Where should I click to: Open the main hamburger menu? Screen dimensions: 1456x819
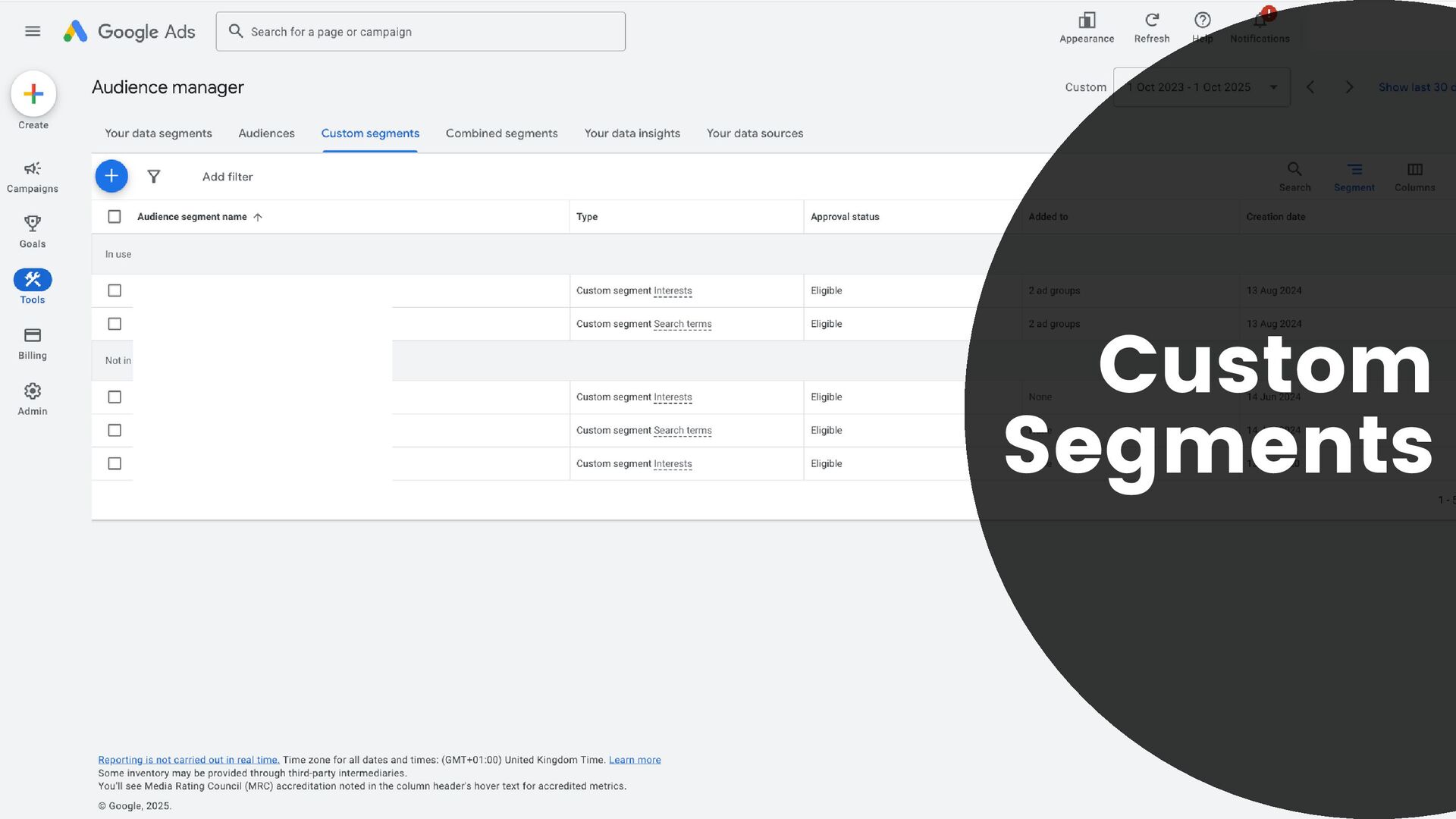[32, 31]
